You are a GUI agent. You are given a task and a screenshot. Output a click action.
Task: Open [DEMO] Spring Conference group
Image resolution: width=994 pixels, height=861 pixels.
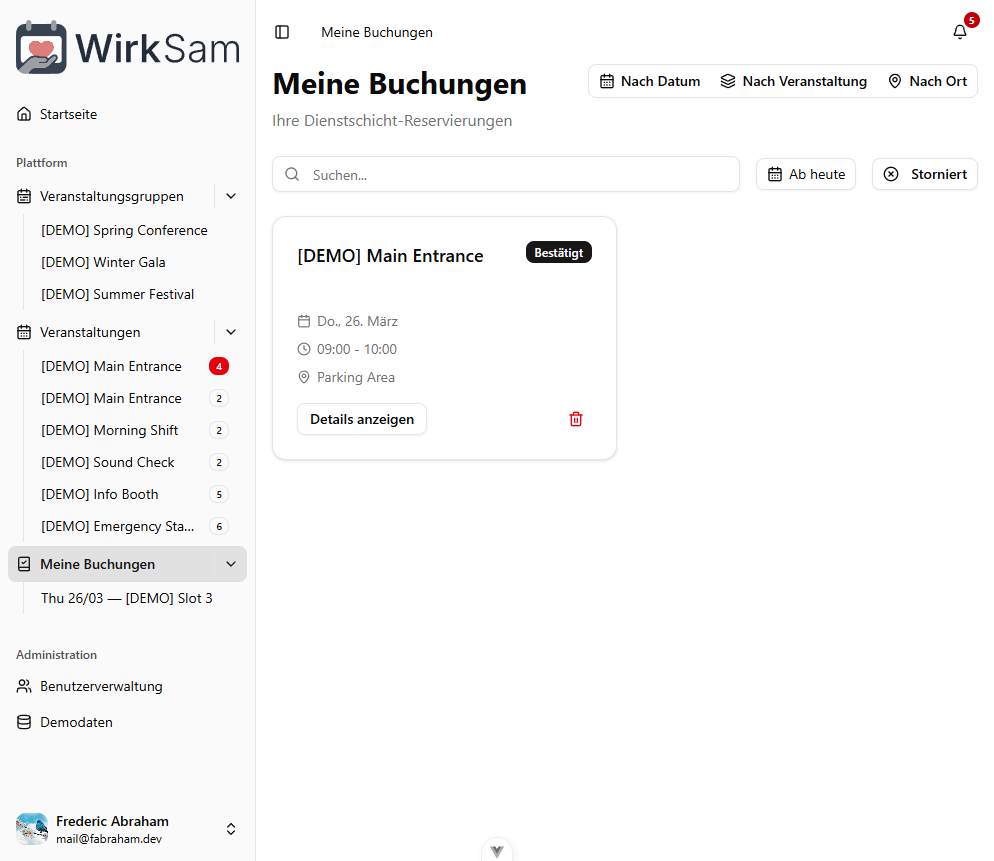(x=124, y=230)
